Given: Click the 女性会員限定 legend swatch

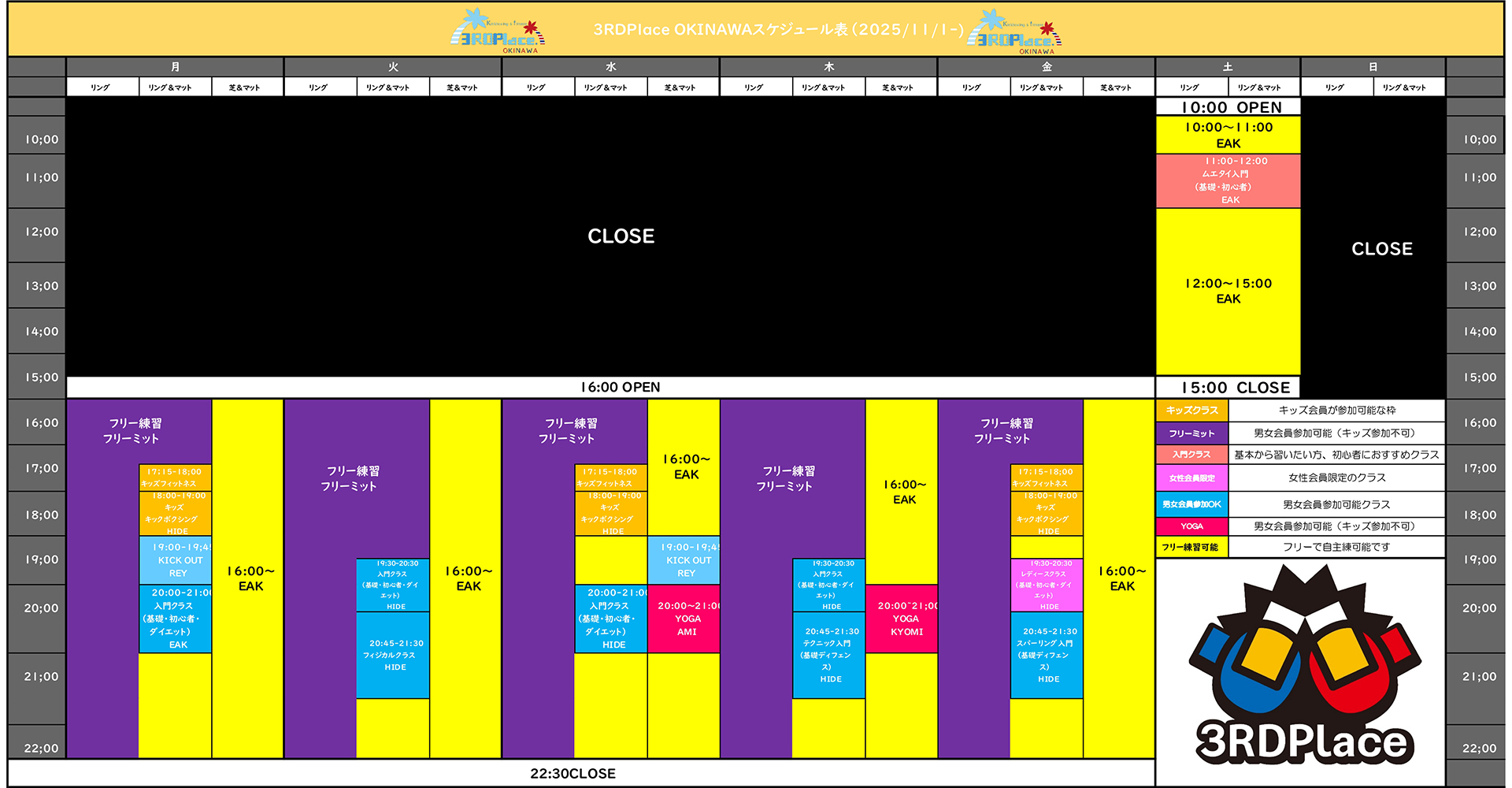Looking at the screenshot, I should (1191, 478).
